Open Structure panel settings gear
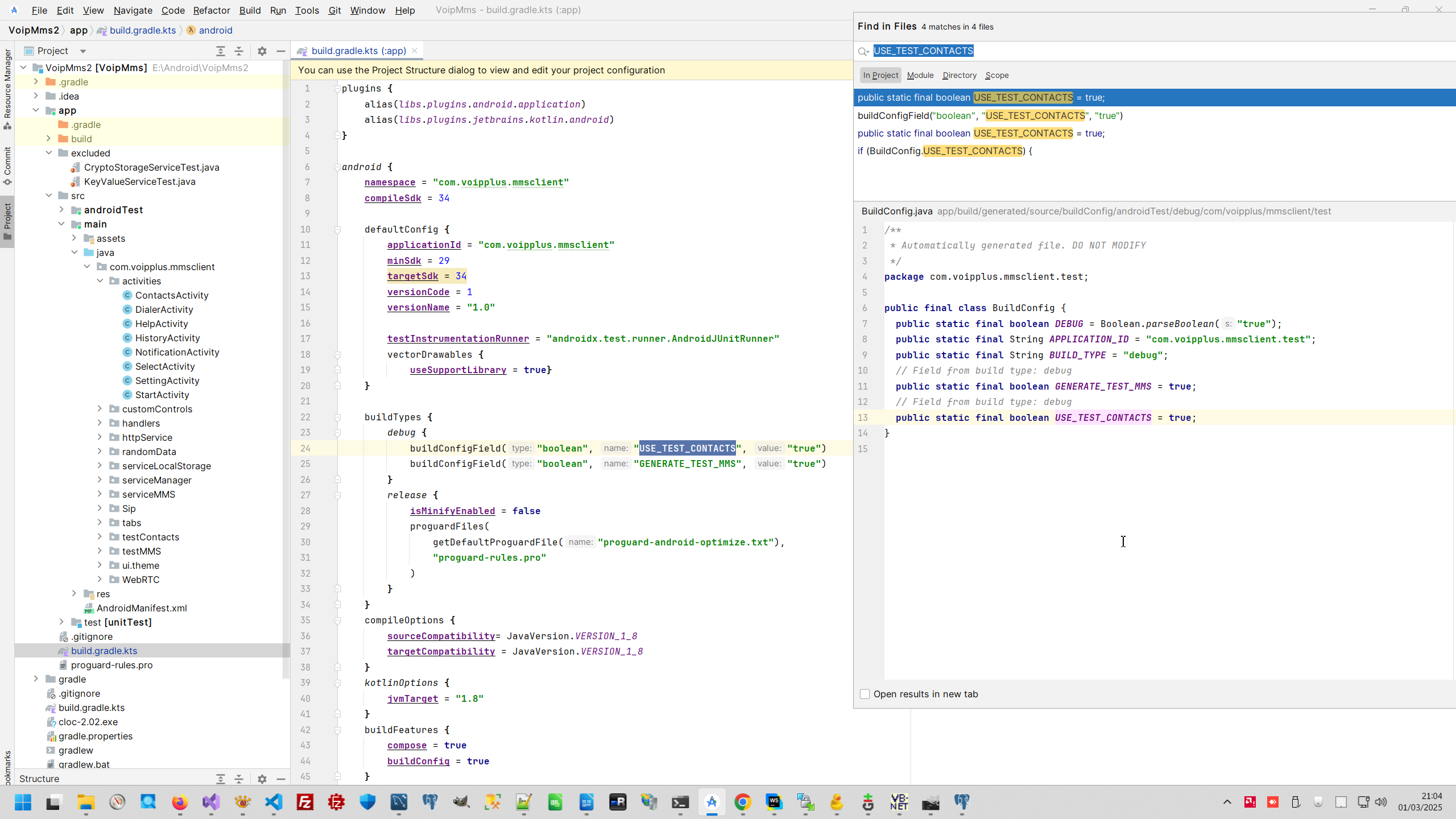 point(262,779)
